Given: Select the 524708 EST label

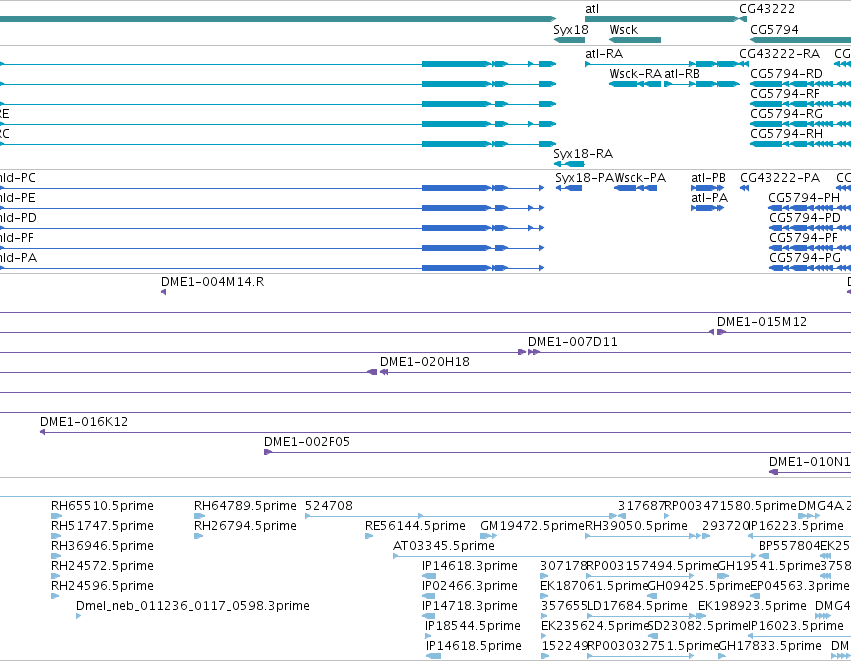Looking at the screenshot, I should click(329, 506).
